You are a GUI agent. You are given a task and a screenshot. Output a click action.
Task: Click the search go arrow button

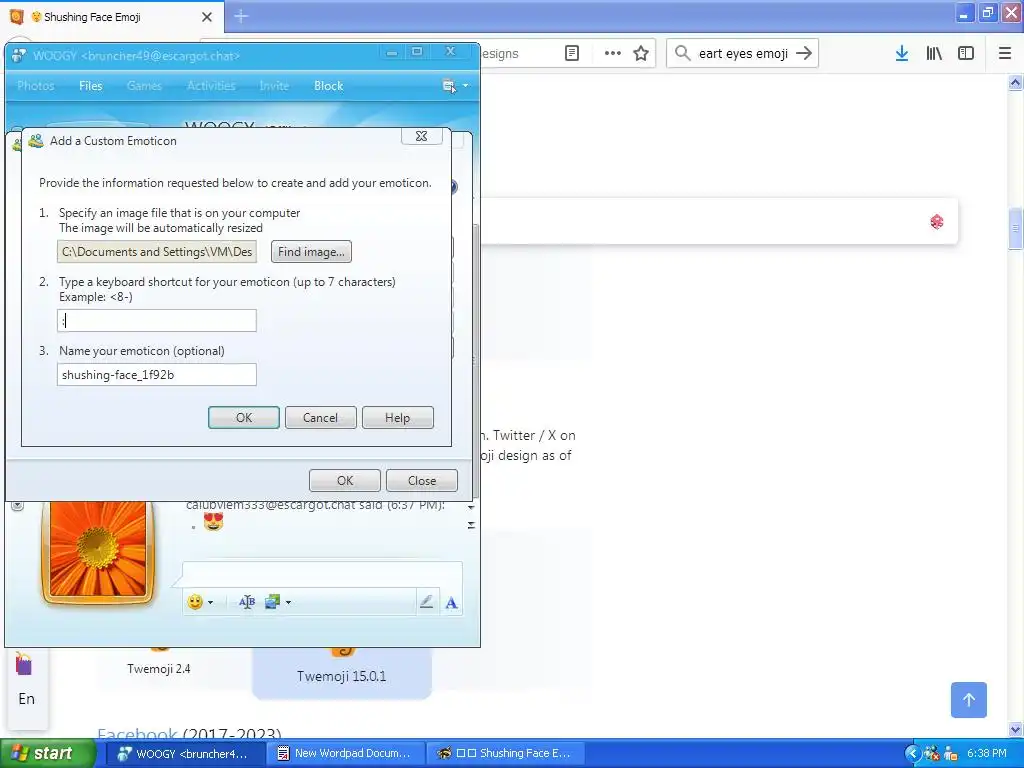click(805, 53)
